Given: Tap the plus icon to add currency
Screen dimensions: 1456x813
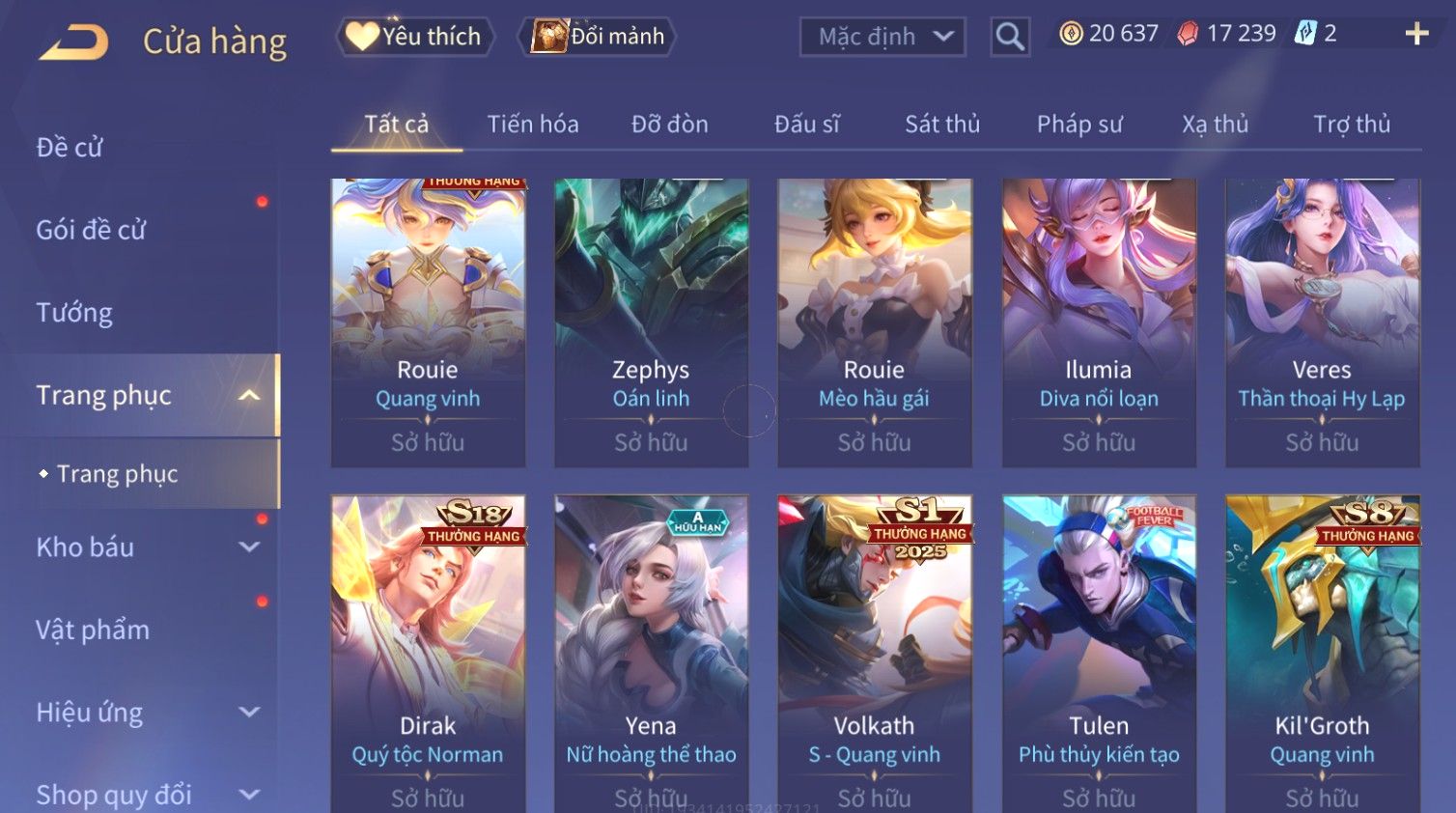Looking at the screenshot, I should [x=1416, y=34].
